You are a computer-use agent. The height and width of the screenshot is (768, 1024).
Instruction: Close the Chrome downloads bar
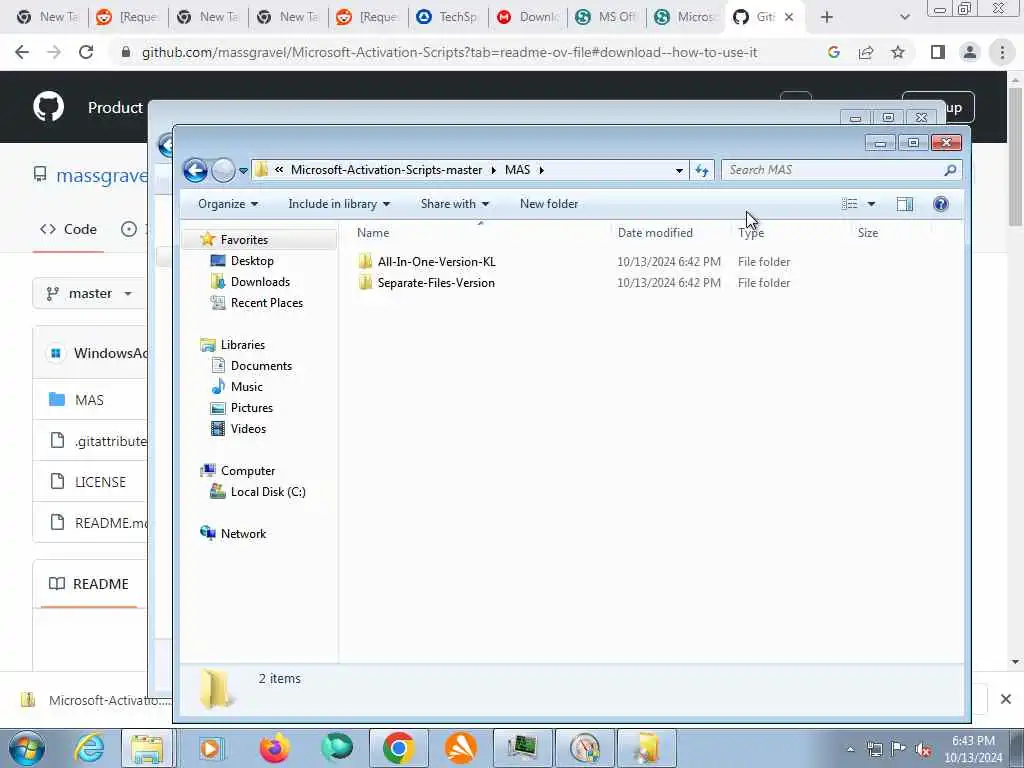click(x=1006, y=699)
